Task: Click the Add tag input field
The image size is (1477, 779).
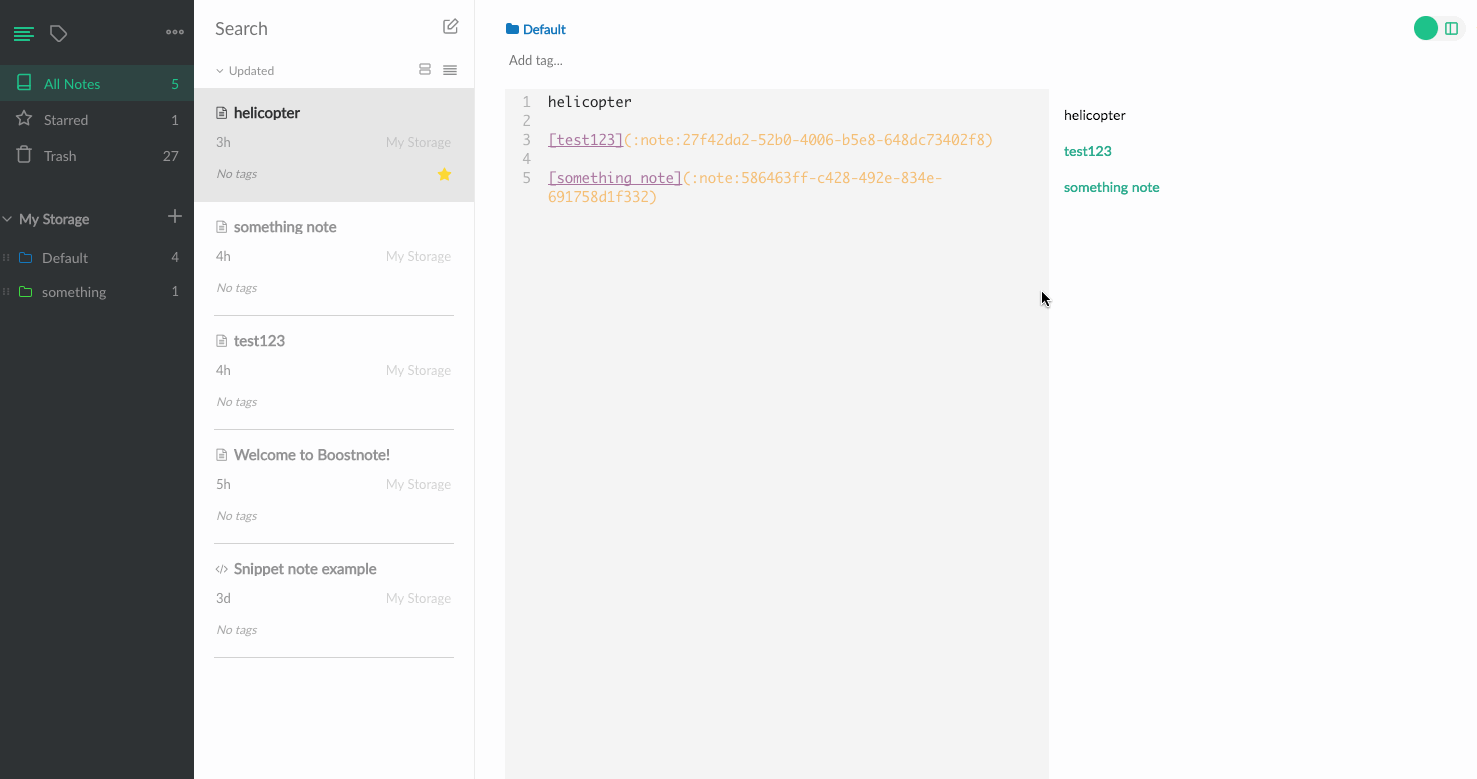Action: tap(536, 60)
